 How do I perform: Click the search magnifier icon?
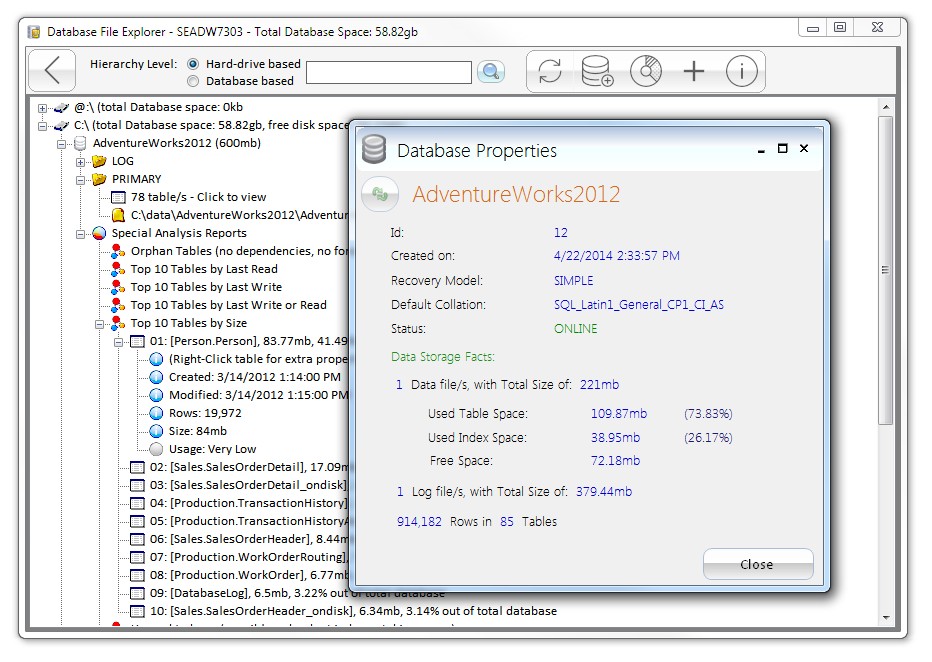[491, 72]
